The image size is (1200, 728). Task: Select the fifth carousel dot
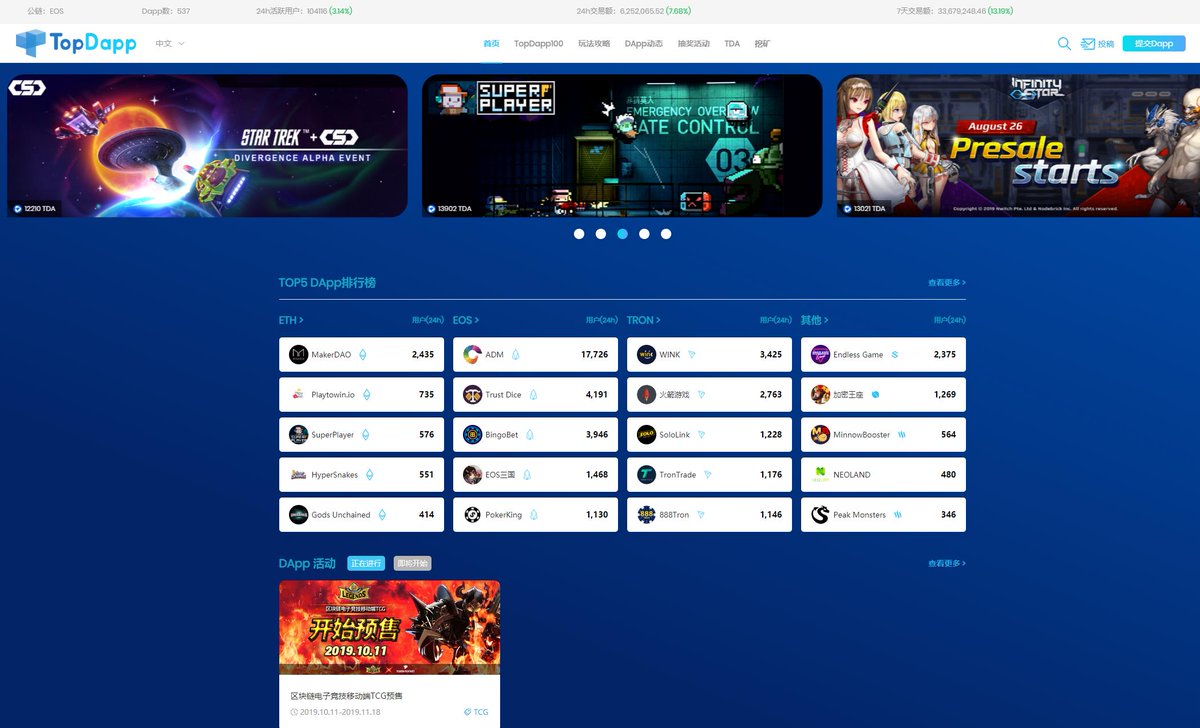[x=666, y=234]
